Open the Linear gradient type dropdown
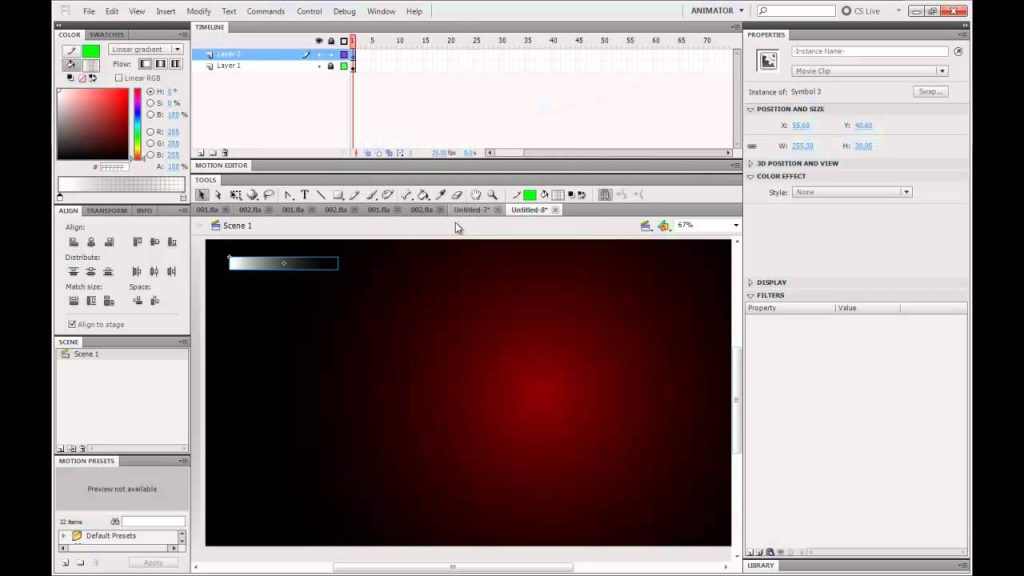The width and height of the screenshot is (1024, 576). (x=146, y=49)
